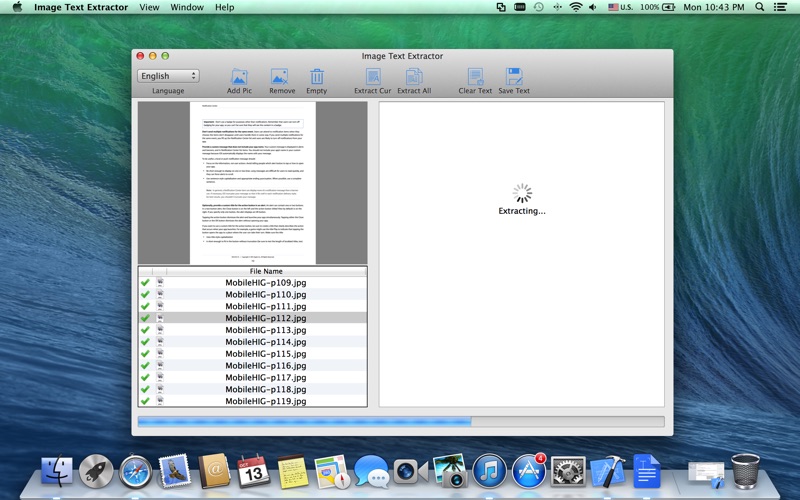This screenshot has width=800, height=500.
Task: Open the Mail stamp icon in the Dock
Action: (175, 471)
